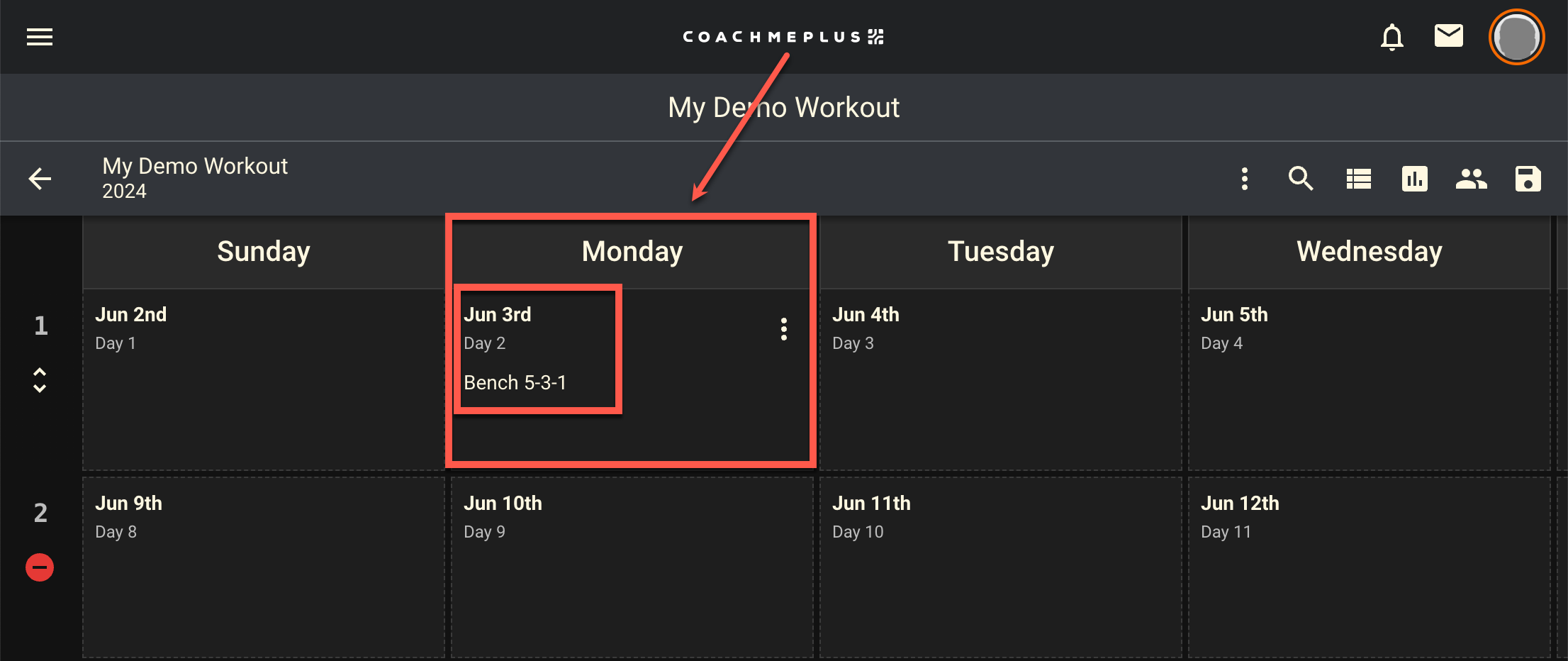1568x661 pixels.
Task: Go back with the left arrow
Action: [40, 179]
